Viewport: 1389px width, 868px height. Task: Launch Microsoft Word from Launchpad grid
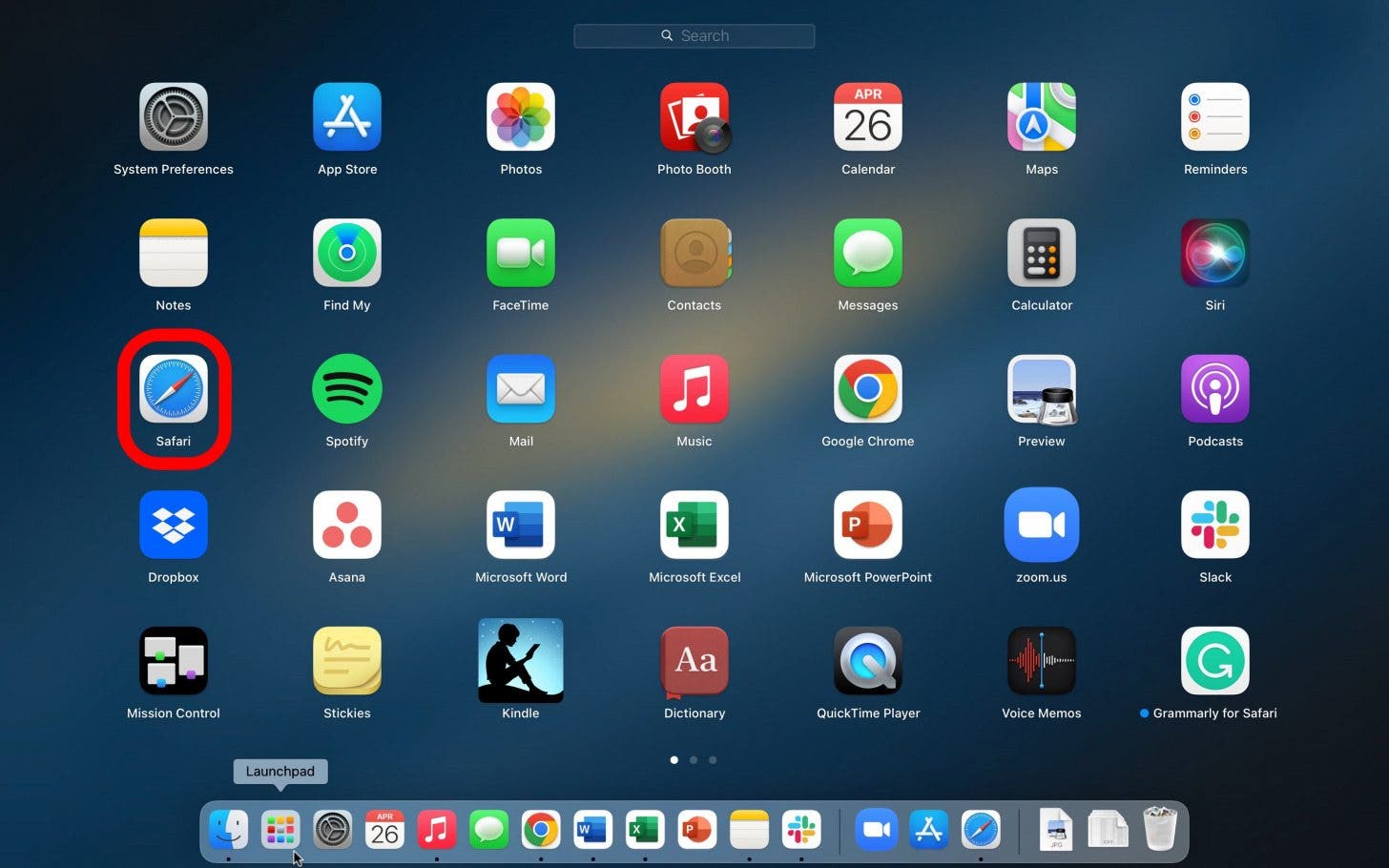[x=521, y=525]
